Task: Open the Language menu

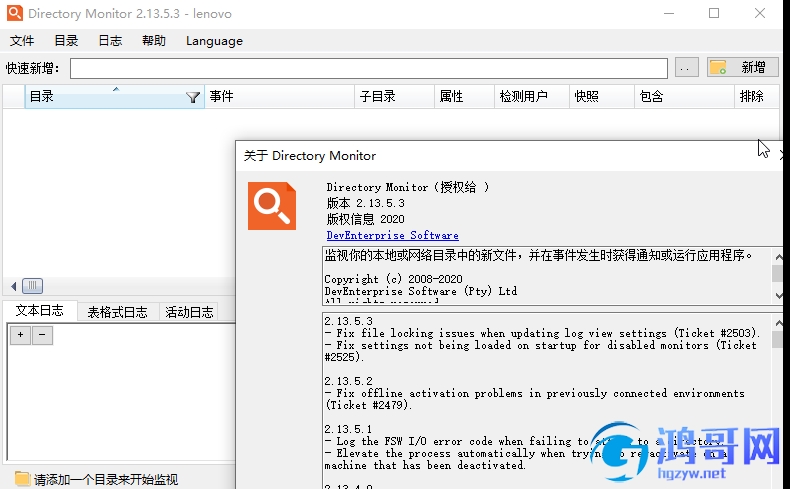Action: click(214, 41)
